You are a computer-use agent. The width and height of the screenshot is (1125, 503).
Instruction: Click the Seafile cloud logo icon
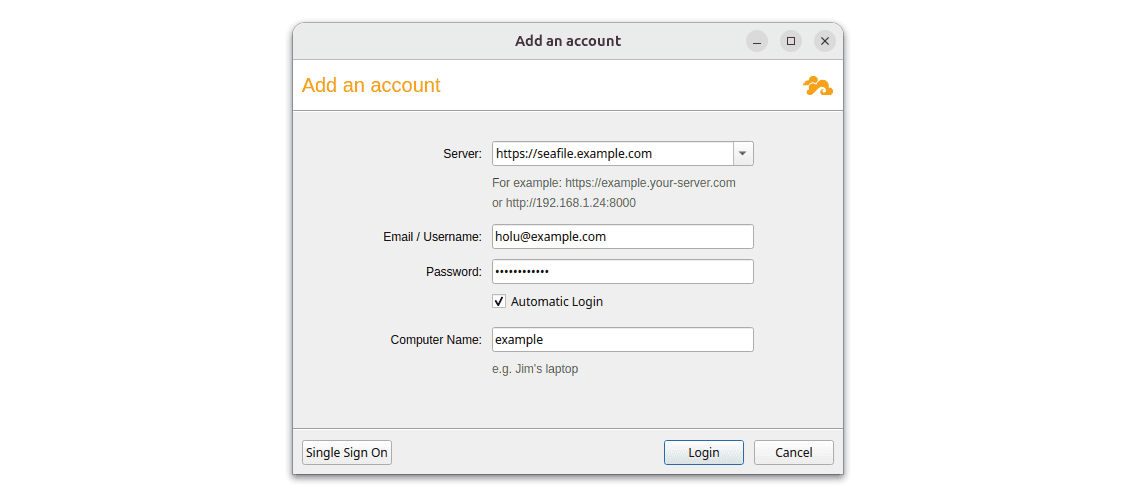(x=818, y=85)
